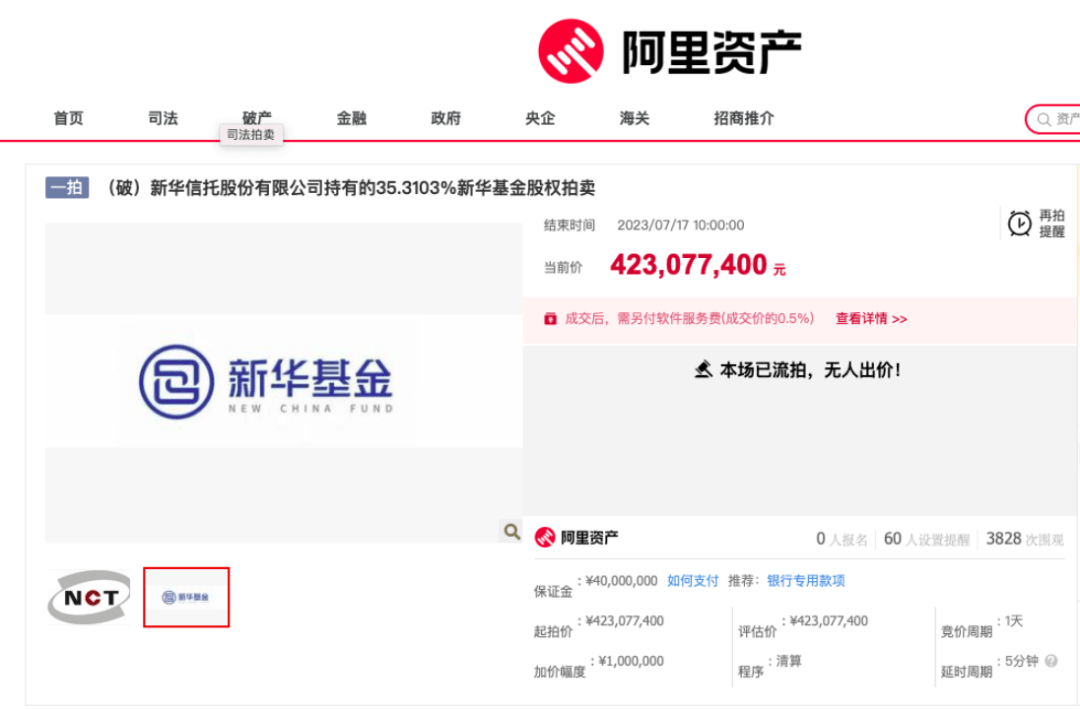This screenshot has height=709, width=1080.
Task: Open the 政府 navigation tab
Action: click(446, 118)
